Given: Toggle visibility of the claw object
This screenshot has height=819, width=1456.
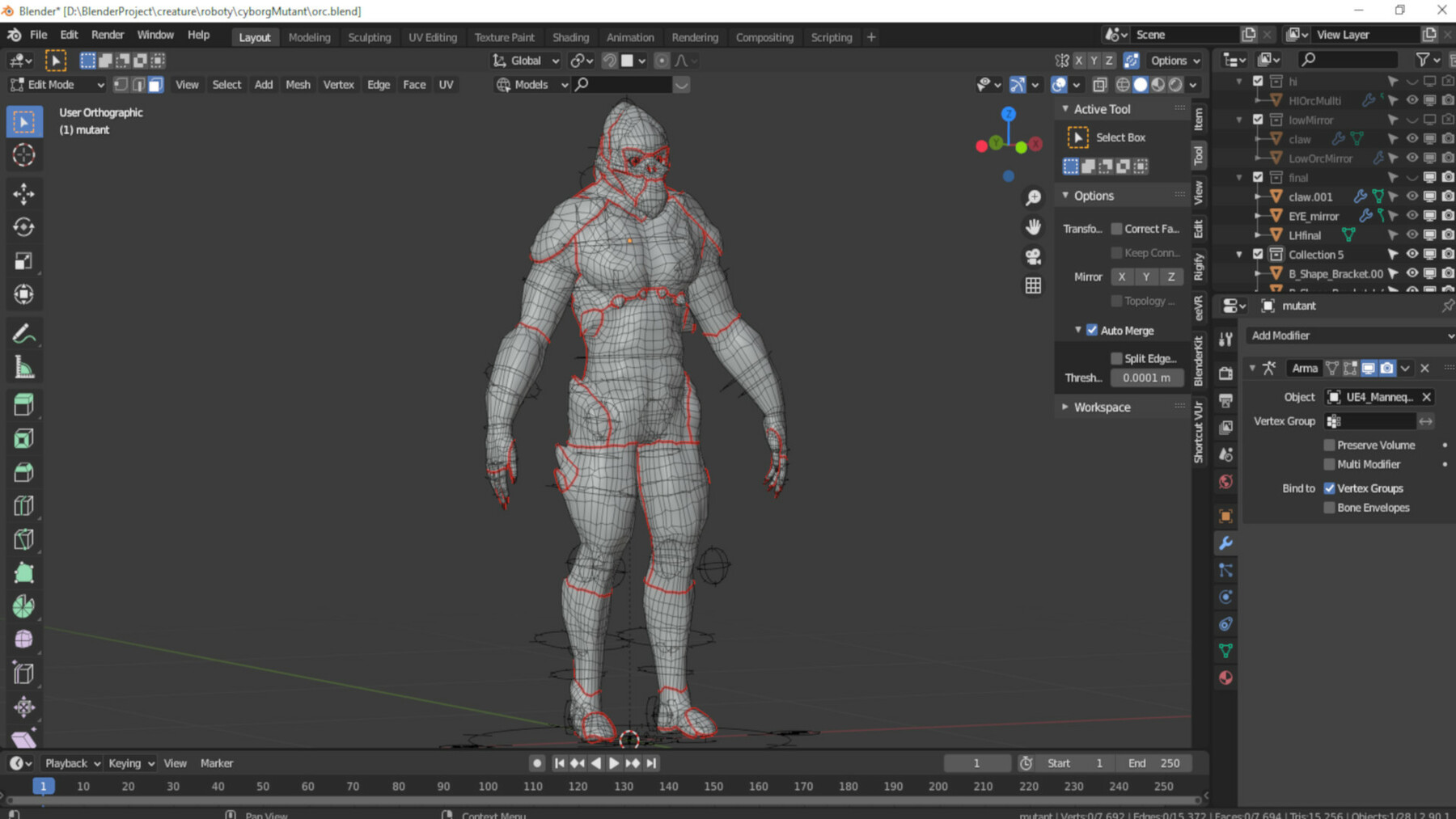Looking at the screenshot, I should [1412, 139].
